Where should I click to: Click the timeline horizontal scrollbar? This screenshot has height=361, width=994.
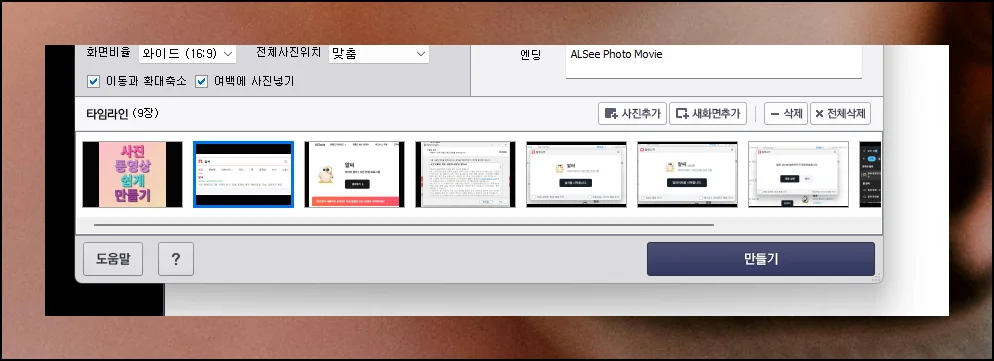(x=404, y=225)
